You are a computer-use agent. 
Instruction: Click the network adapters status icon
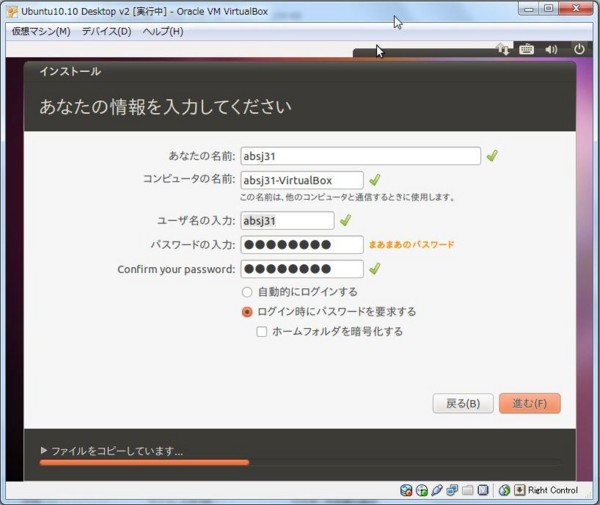pos(452,490)
